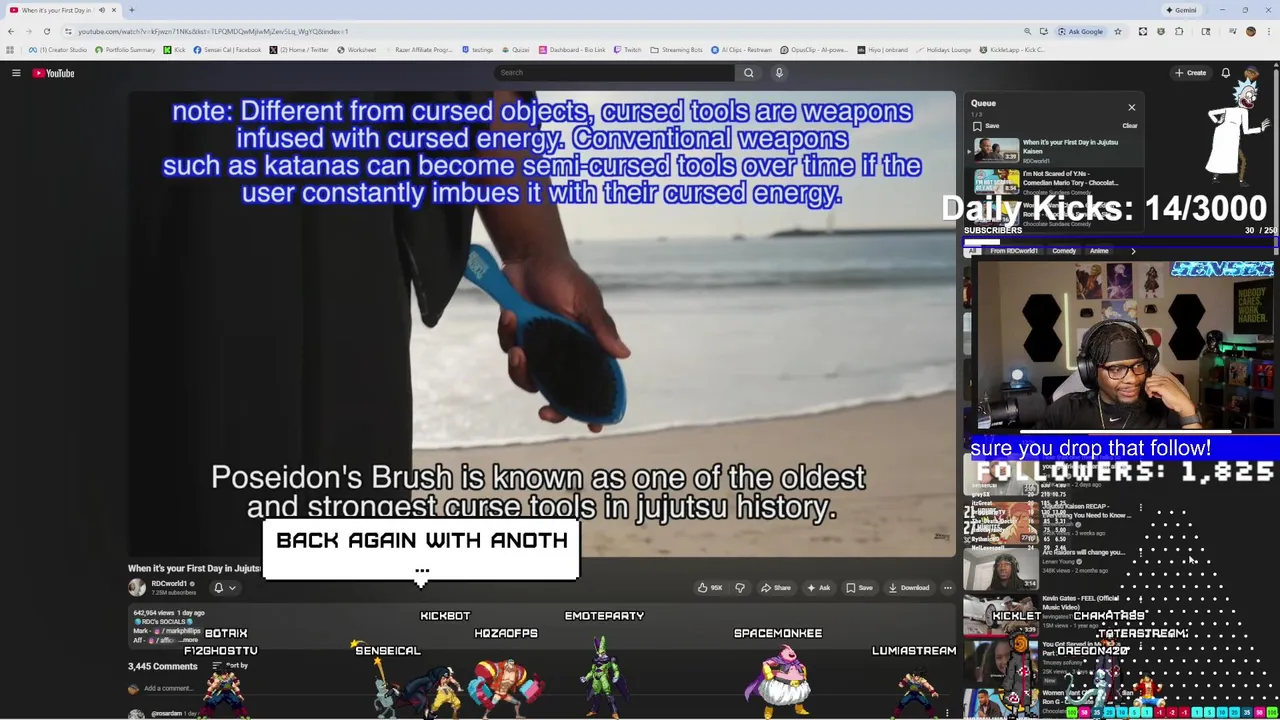
Task: Open a new browser tab with the plus
Action: 131,10
